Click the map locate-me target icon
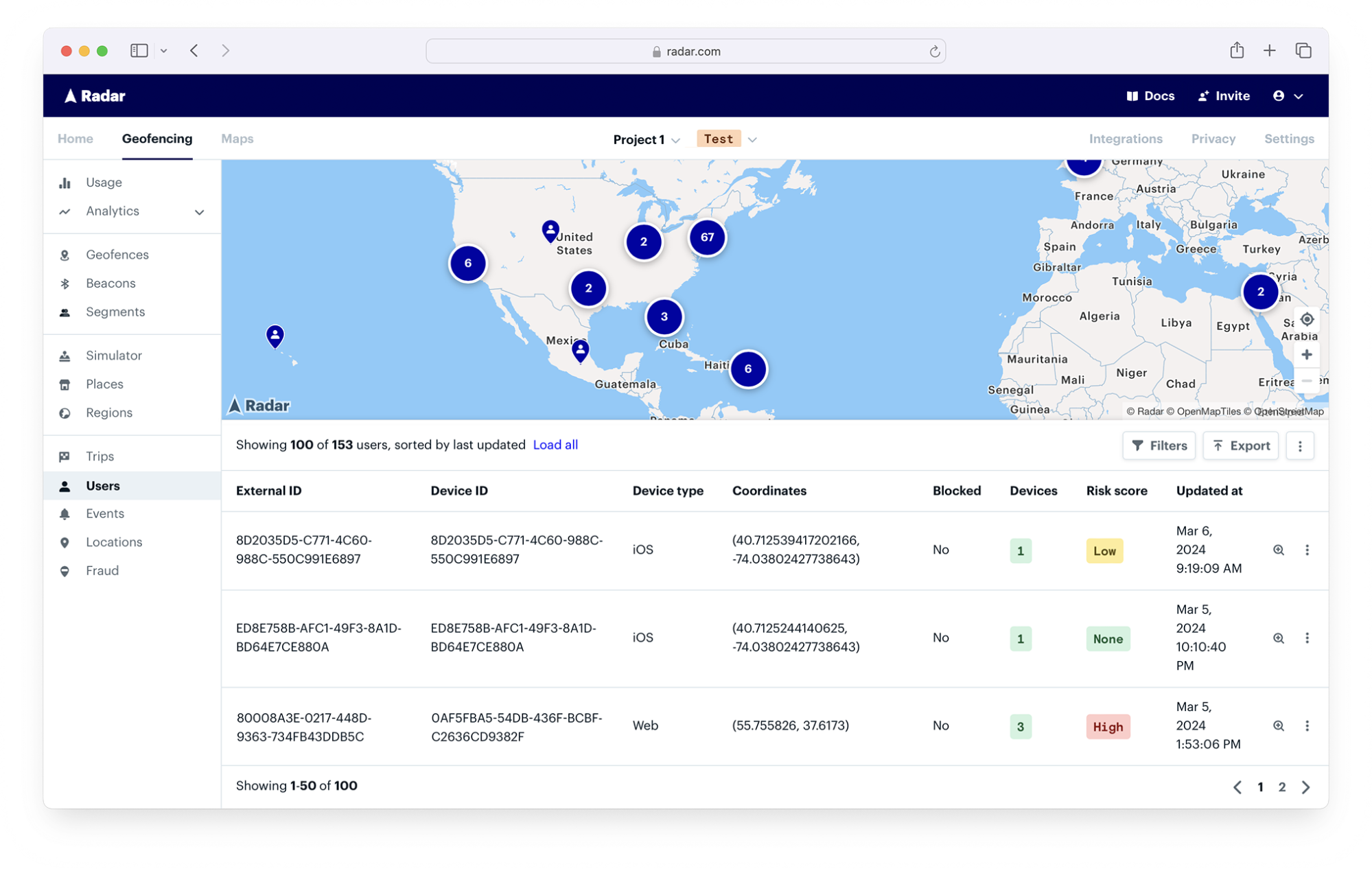Image resolution: width=1372 pixels, height=869 pixels. point(1306,319)
